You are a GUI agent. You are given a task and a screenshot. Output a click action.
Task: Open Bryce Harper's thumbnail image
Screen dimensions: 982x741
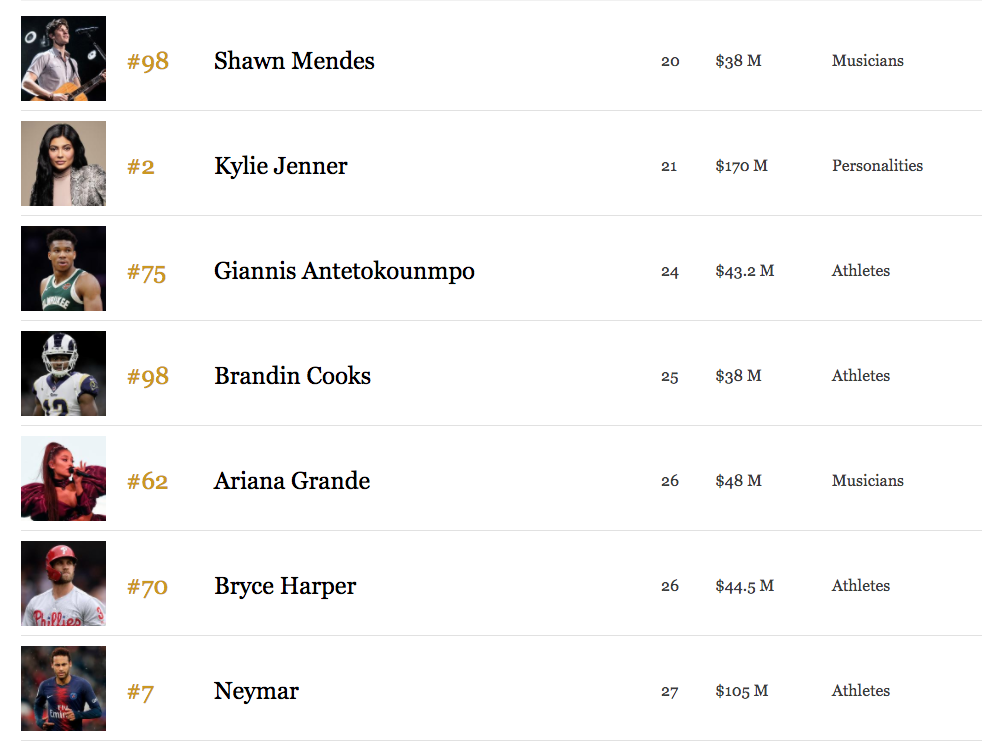pos(63,584)
